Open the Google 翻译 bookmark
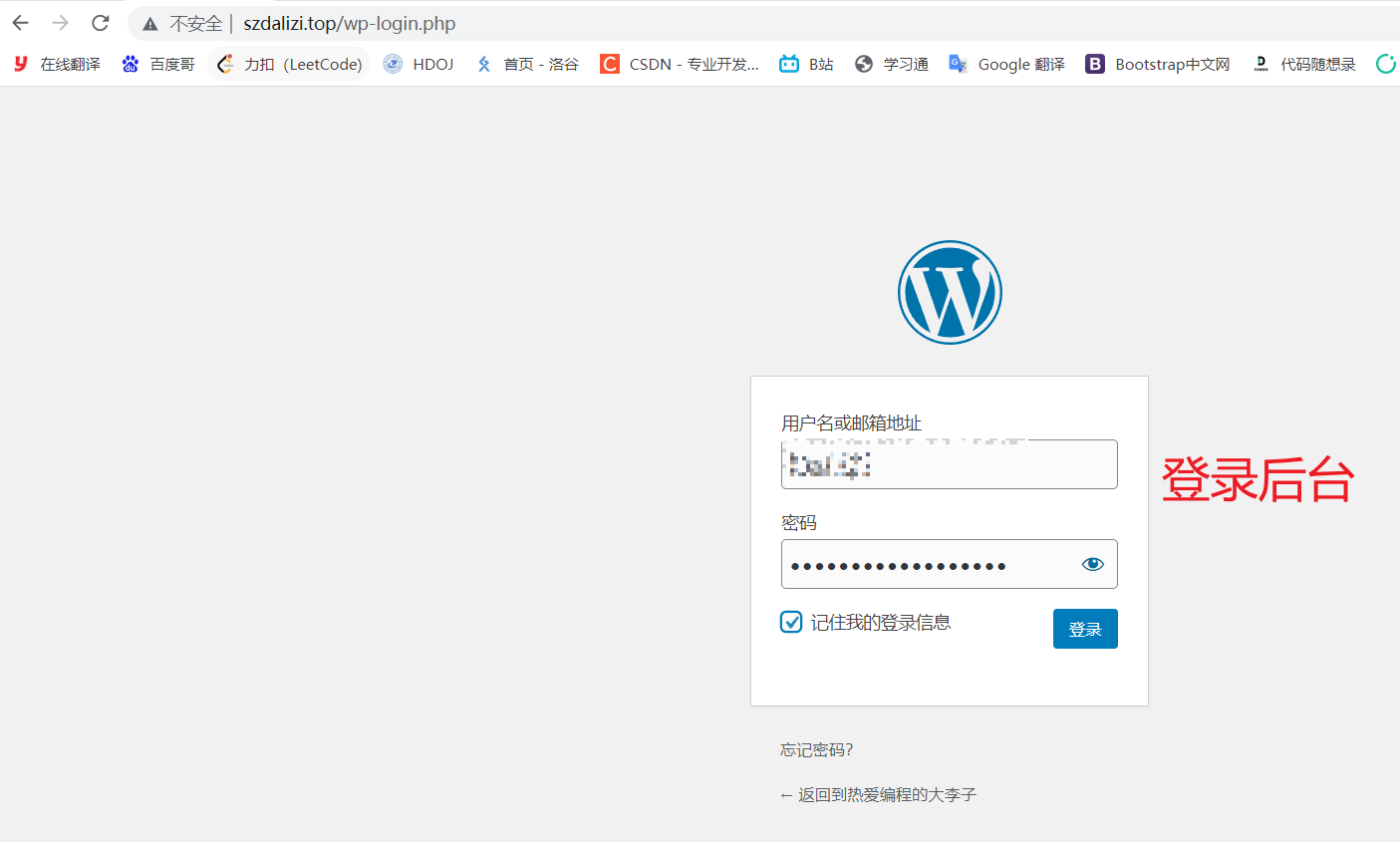The height and width of the screenshot is (842, 1400). (x=1007, y=64)
